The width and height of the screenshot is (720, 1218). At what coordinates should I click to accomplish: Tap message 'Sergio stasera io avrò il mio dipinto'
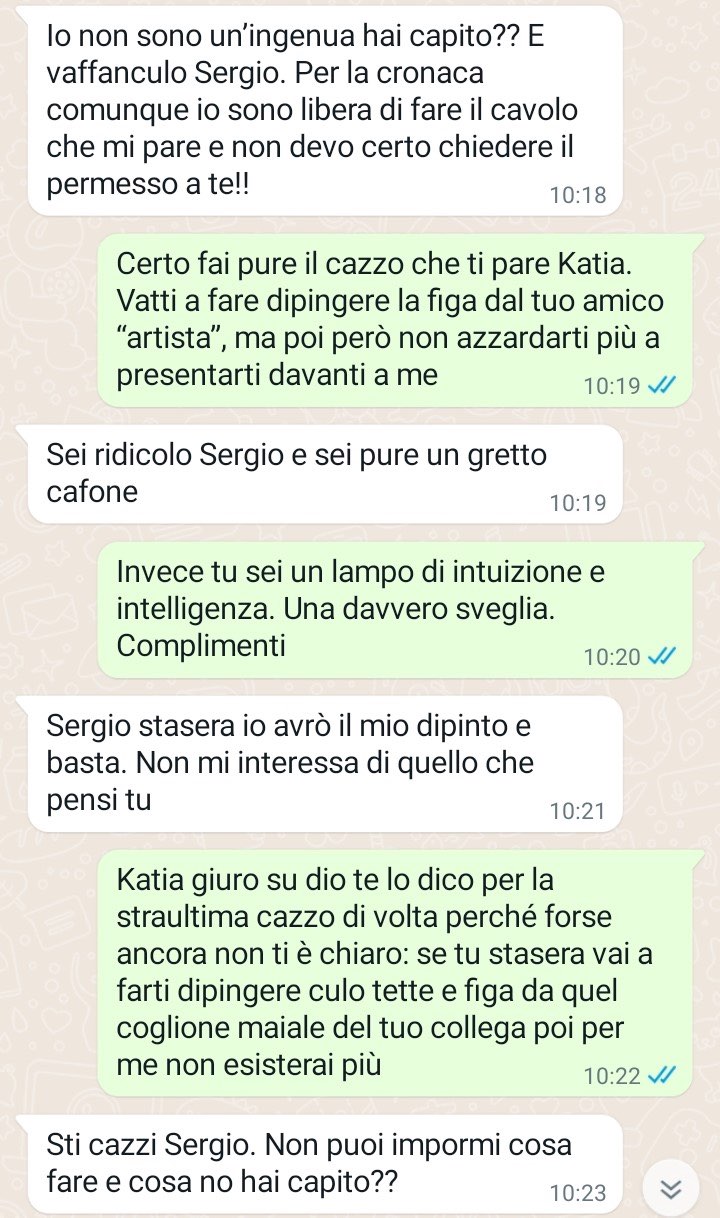325,764
